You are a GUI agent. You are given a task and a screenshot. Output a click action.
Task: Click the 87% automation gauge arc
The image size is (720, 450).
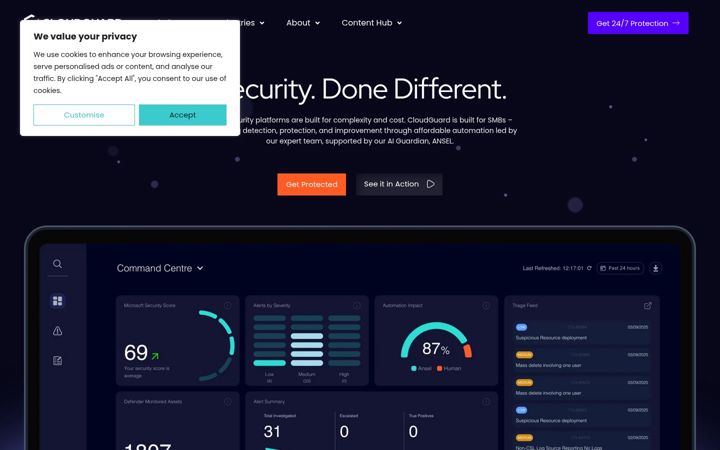point(436,340)
